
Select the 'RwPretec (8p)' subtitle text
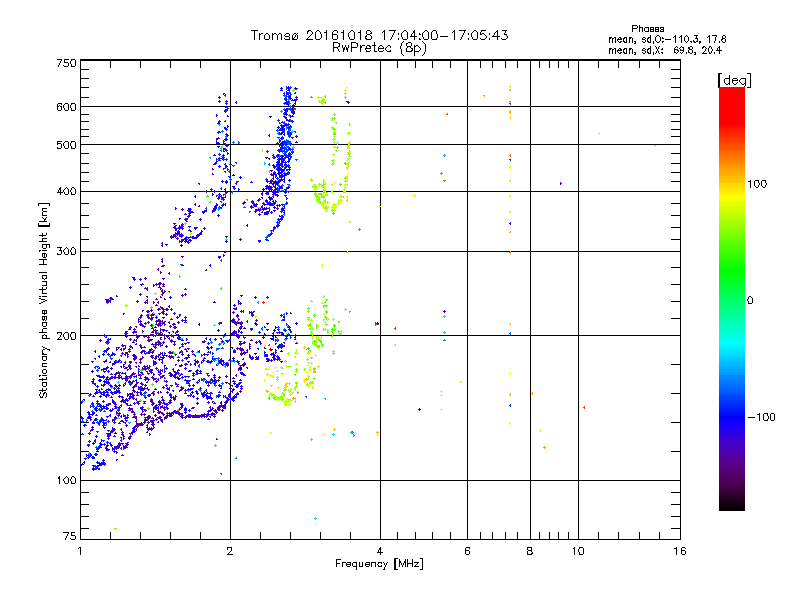pos(379,48)
